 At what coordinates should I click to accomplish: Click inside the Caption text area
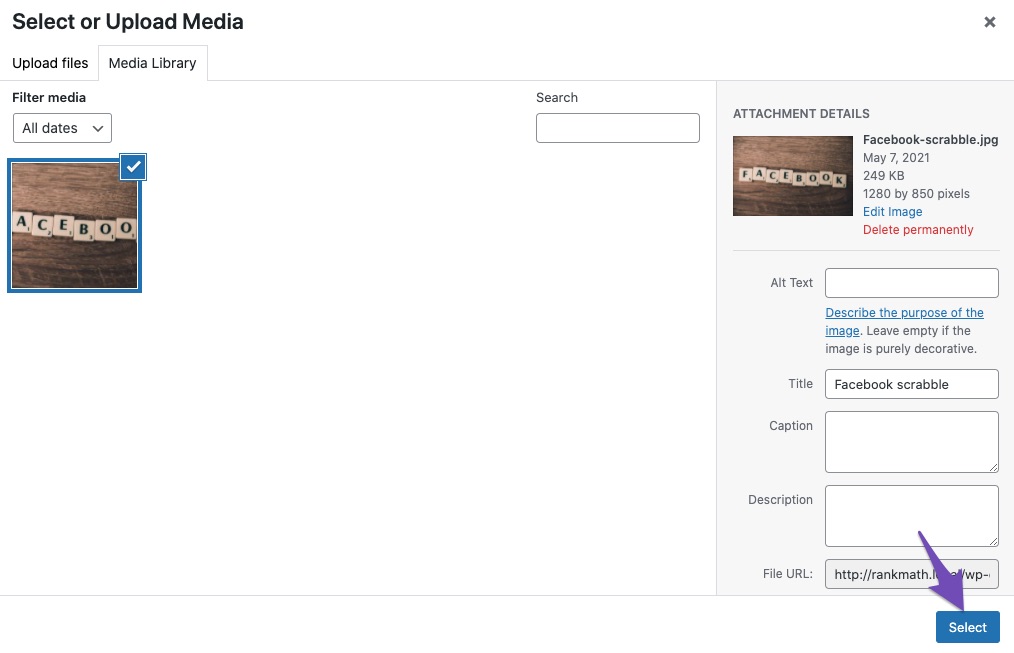(x=911, y=441)
